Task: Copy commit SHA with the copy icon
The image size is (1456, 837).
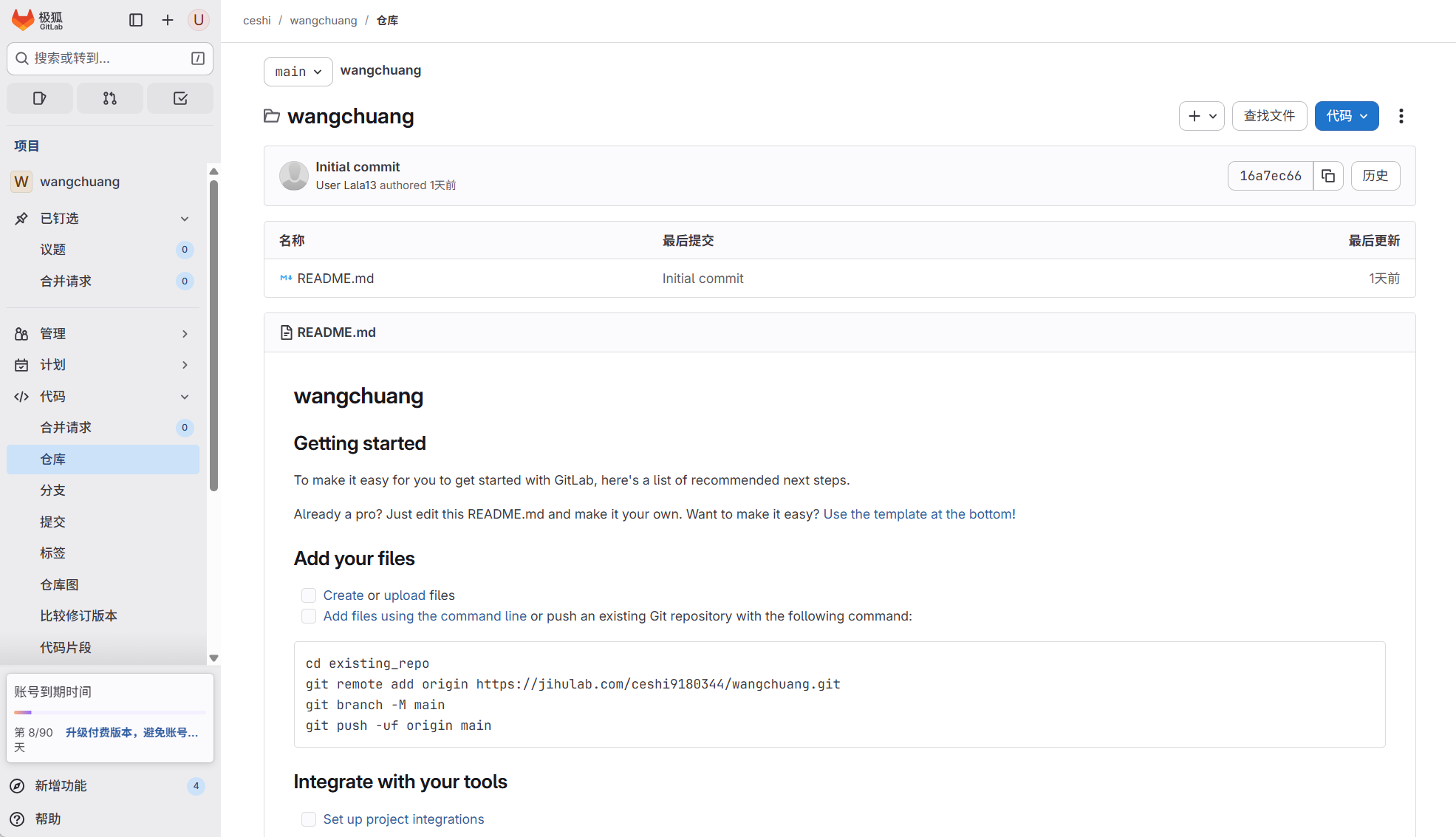Action: pyautogui.click(x=1327, y=176)
